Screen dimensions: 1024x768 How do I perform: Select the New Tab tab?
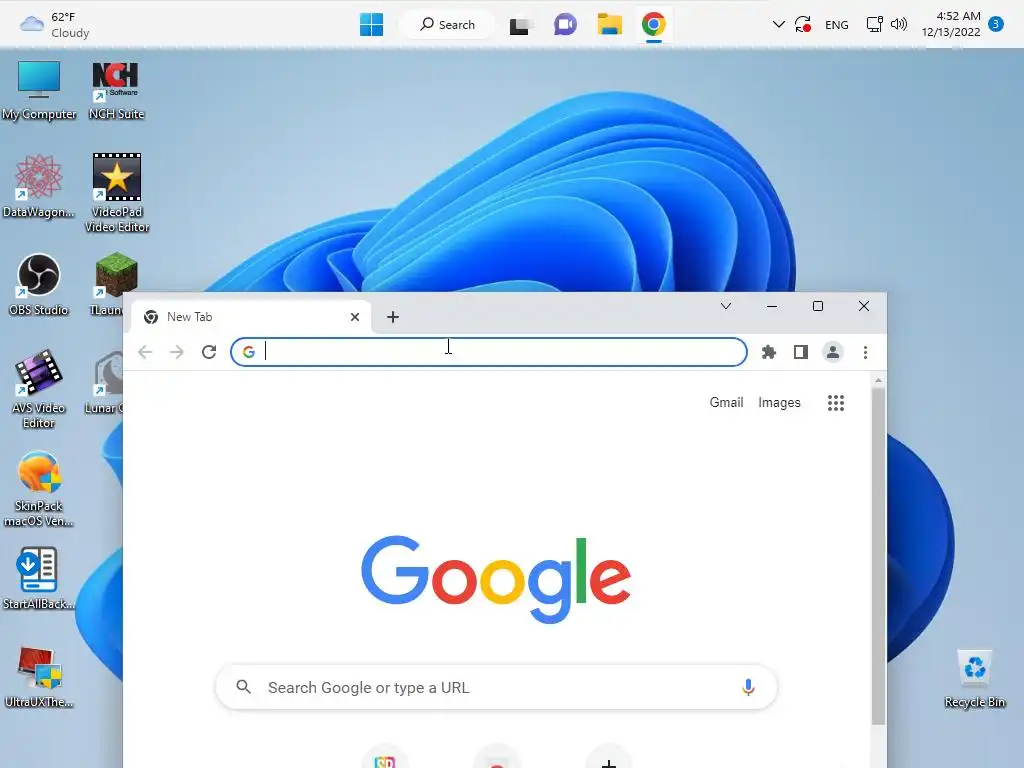click(251, 317)
